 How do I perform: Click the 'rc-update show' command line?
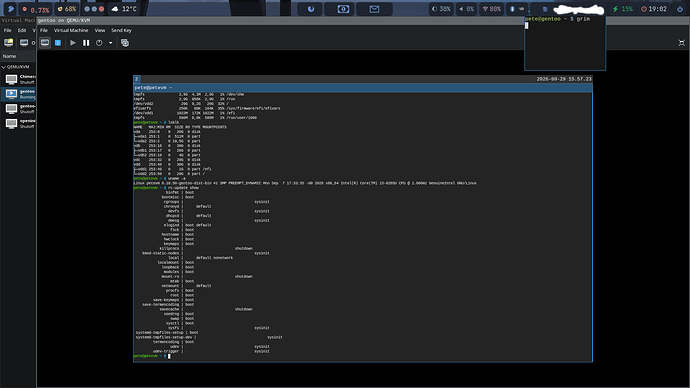[184, 188]
